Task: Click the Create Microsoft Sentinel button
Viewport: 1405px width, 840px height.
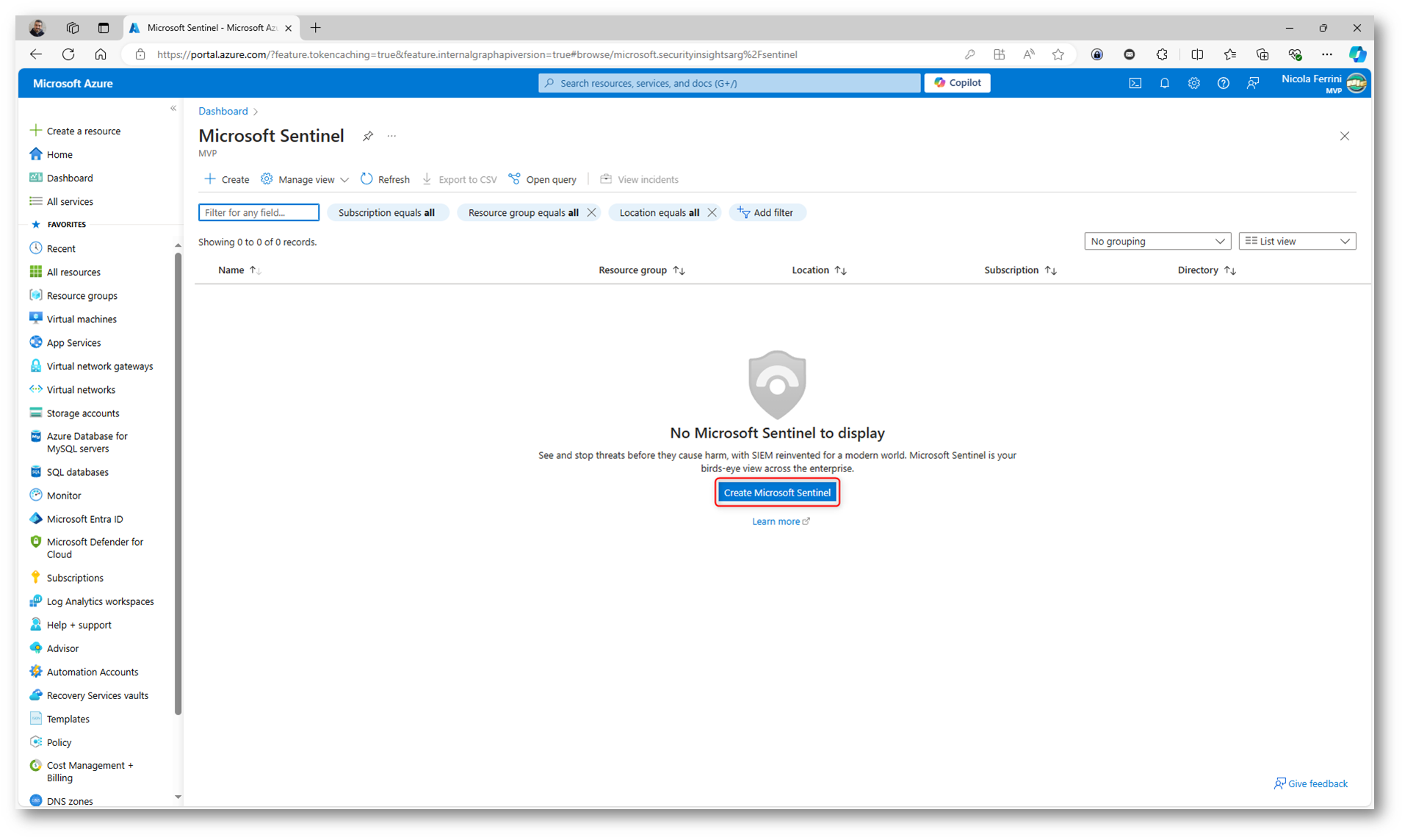Action: tap(777, 493)
